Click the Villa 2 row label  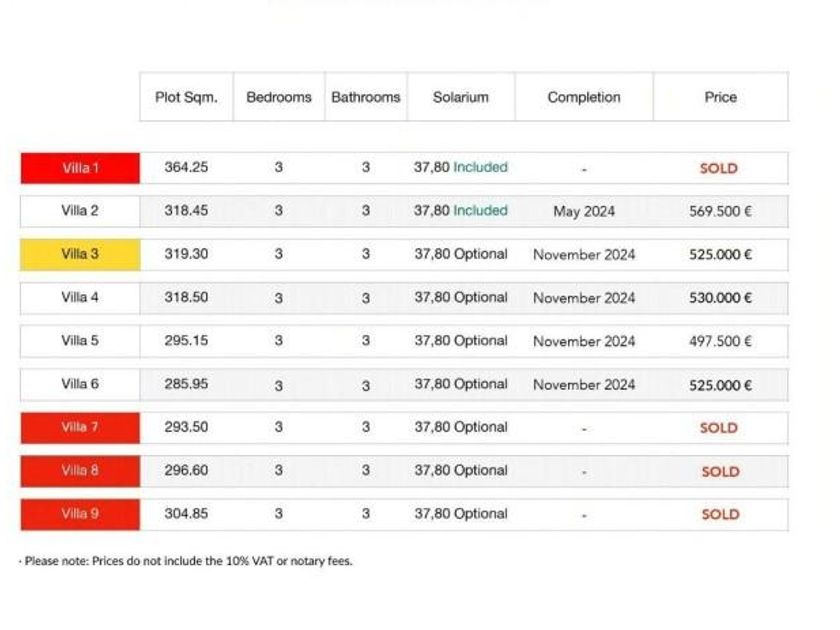click(x=80, y=211)
